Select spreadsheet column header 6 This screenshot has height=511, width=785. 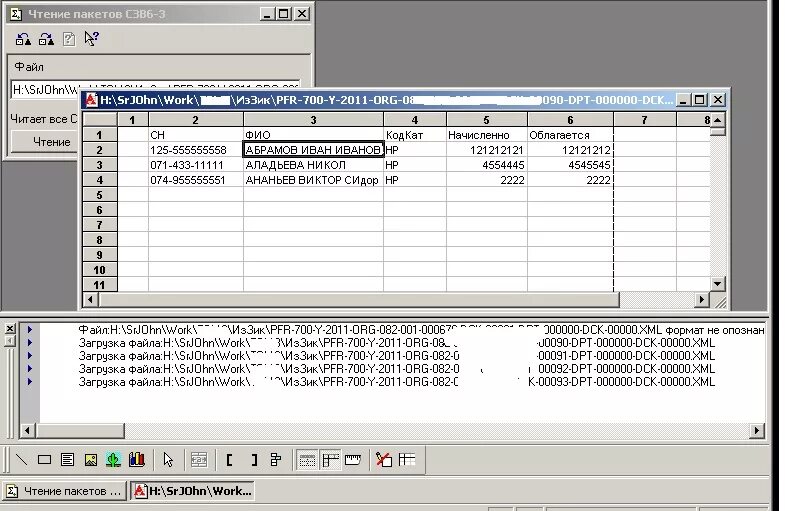coord(570,120)
